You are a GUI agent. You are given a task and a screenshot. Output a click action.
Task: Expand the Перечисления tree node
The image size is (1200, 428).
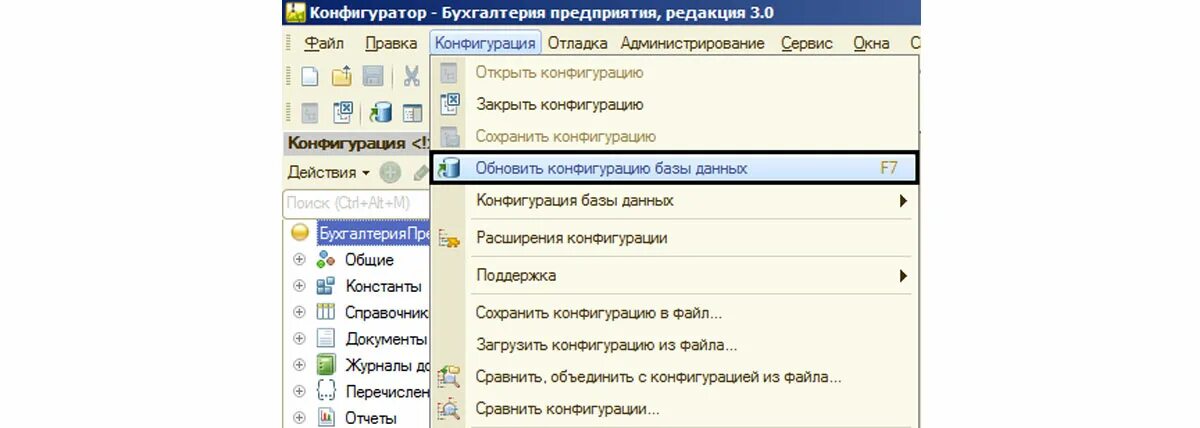coord(299,391)
